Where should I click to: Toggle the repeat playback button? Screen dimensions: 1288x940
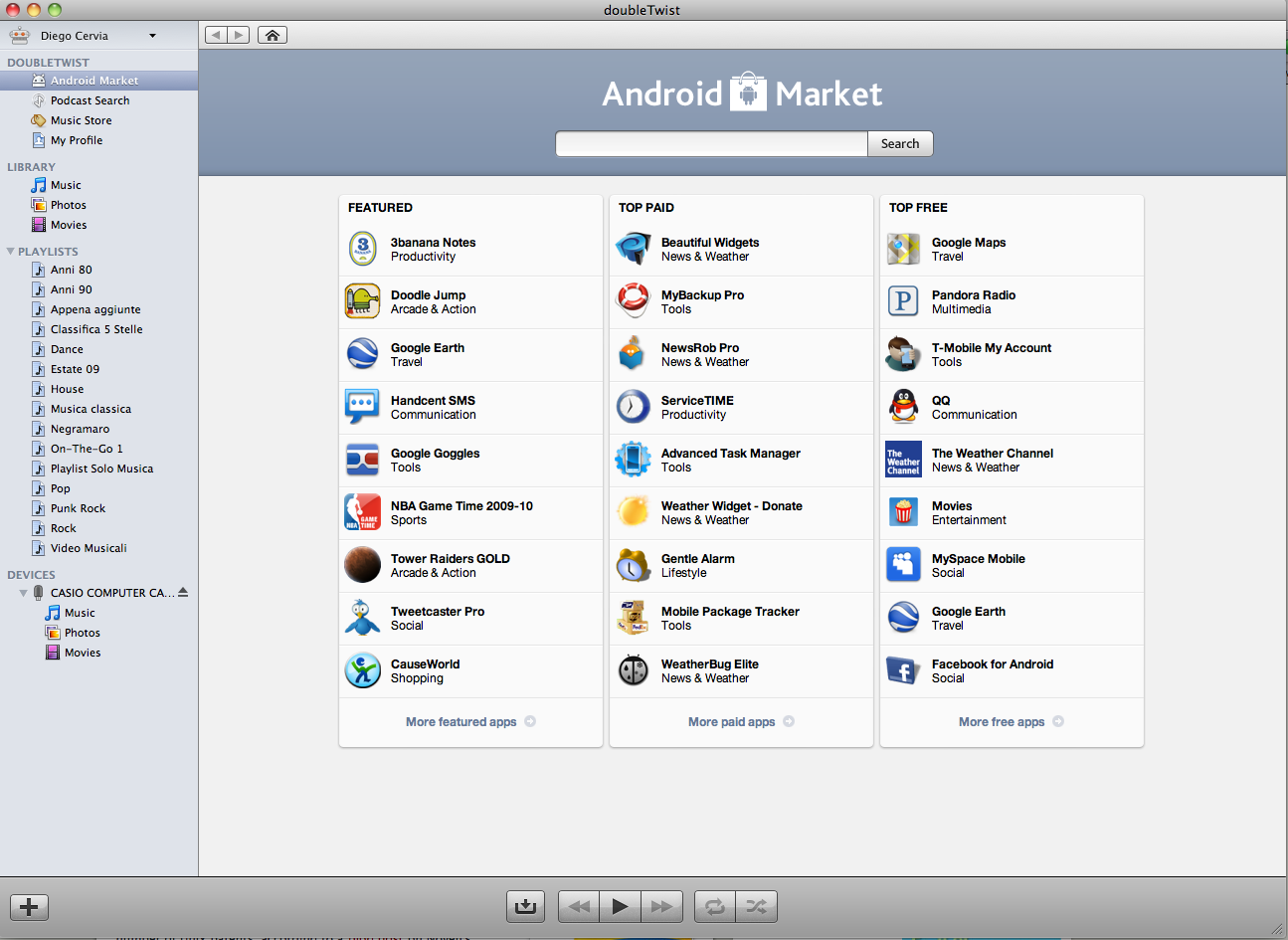pos(714,906)
